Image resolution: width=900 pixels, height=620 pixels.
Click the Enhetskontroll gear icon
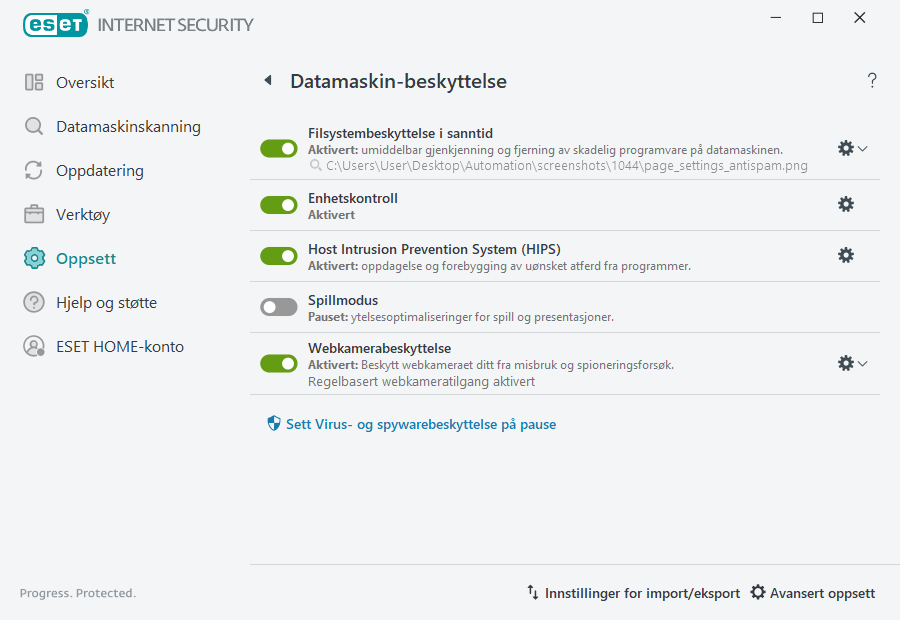coord(846,204)
